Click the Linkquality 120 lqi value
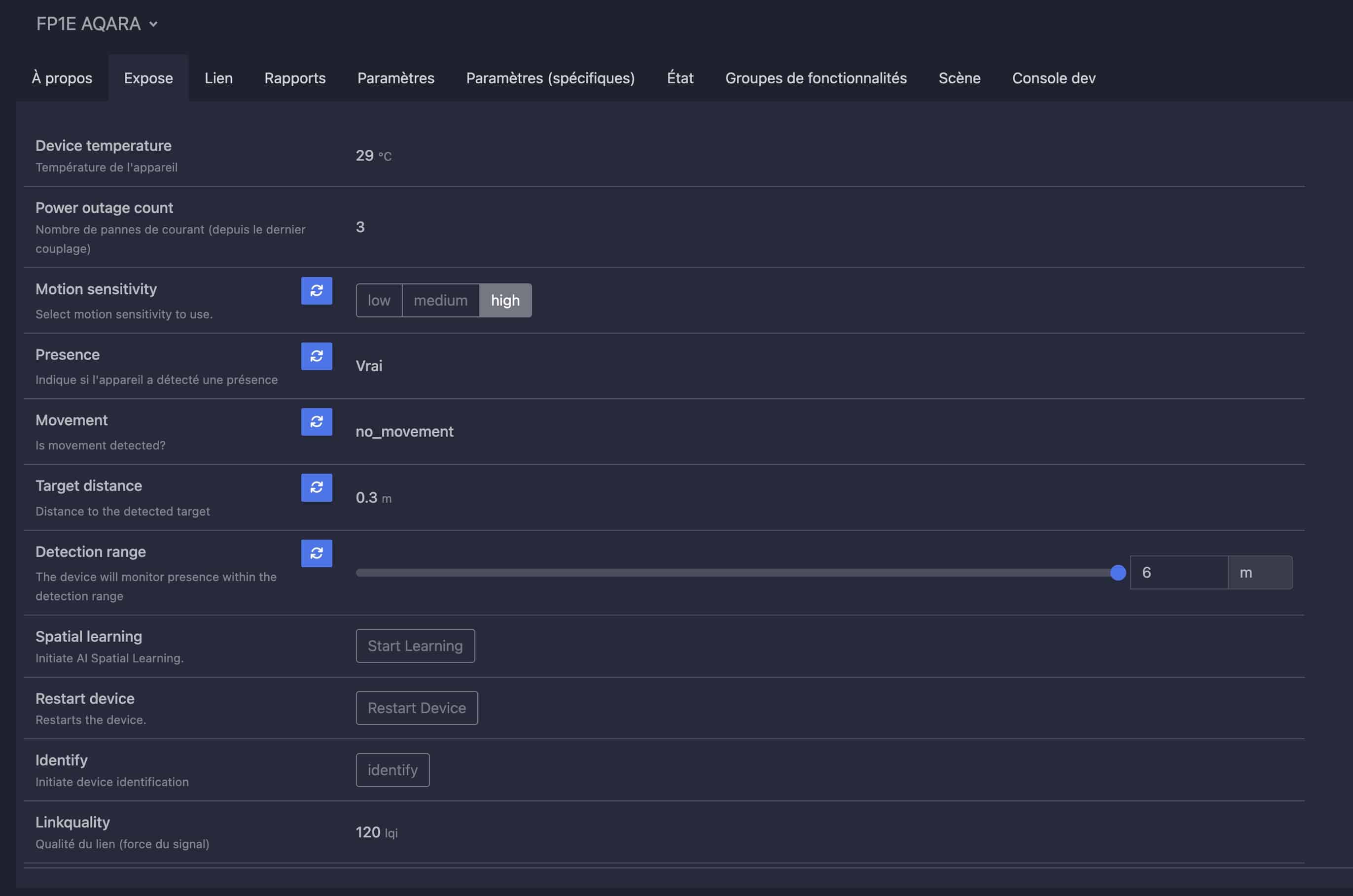This screenshot has width=1353, height=896. [377, 832]
